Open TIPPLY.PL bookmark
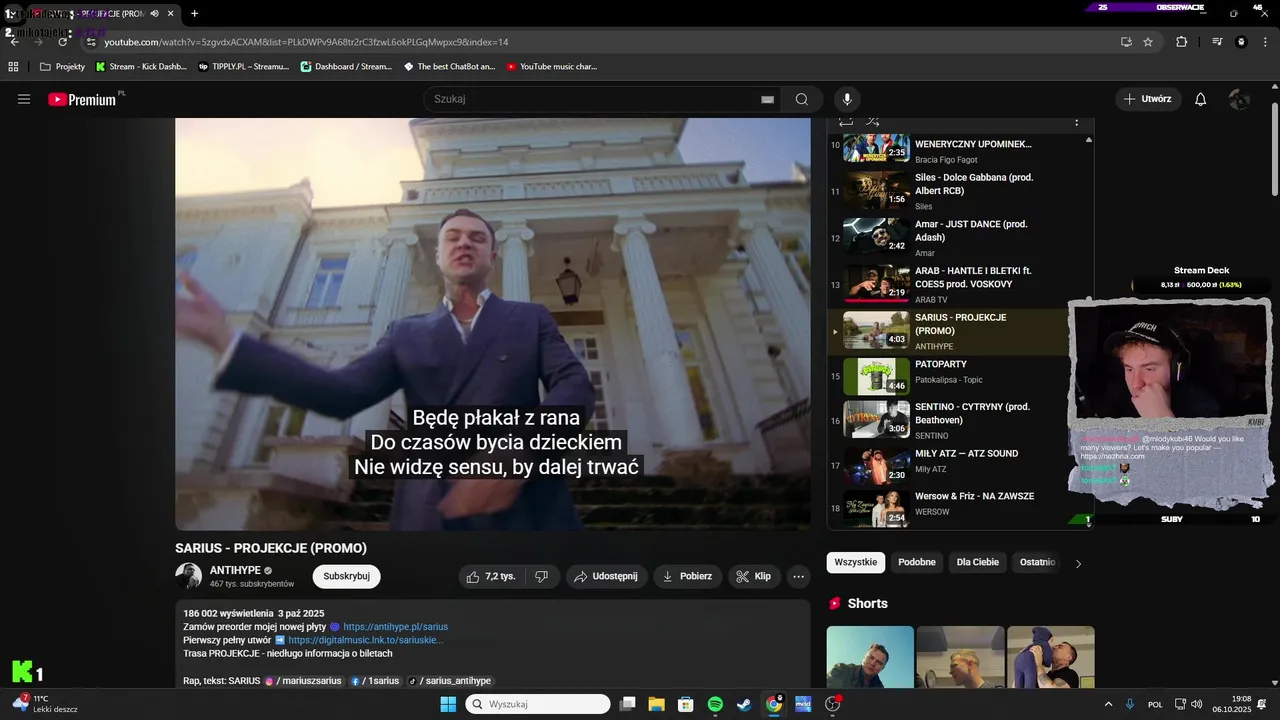 tap(244, 67)
